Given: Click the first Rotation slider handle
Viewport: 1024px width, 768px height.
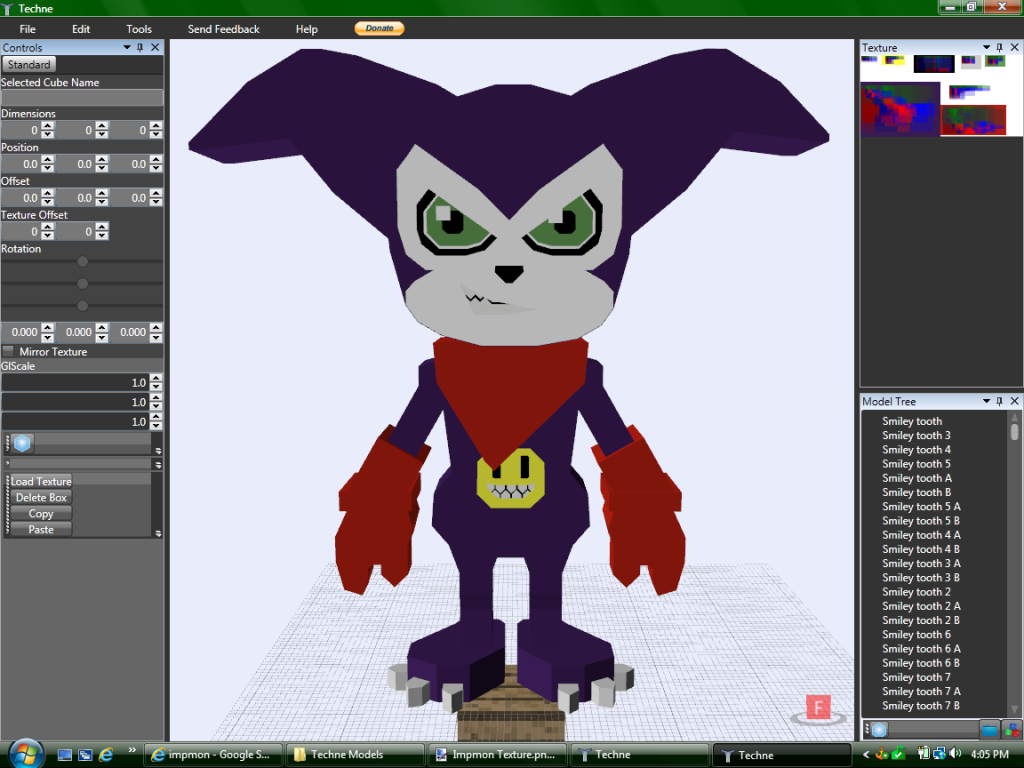Looking at the screenshot, I should coord(82,261).
